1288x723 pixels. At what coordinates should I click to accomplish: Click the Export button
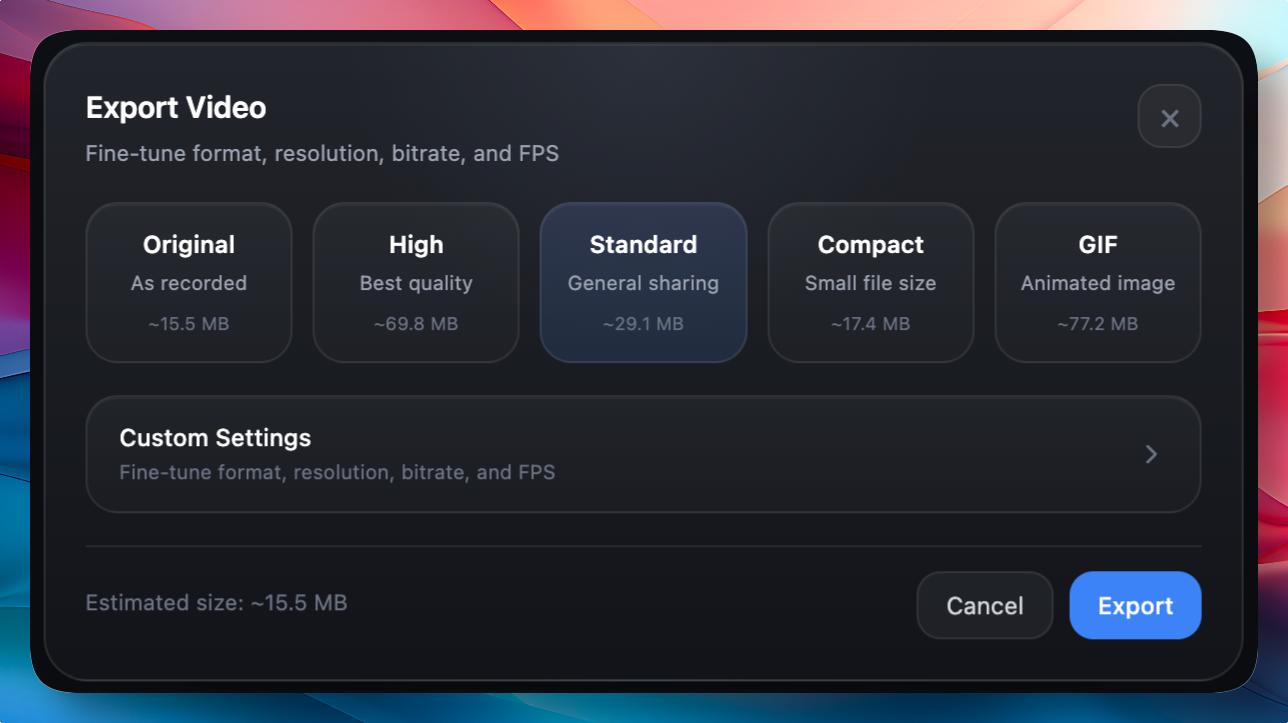click(x=1135, y=606)
